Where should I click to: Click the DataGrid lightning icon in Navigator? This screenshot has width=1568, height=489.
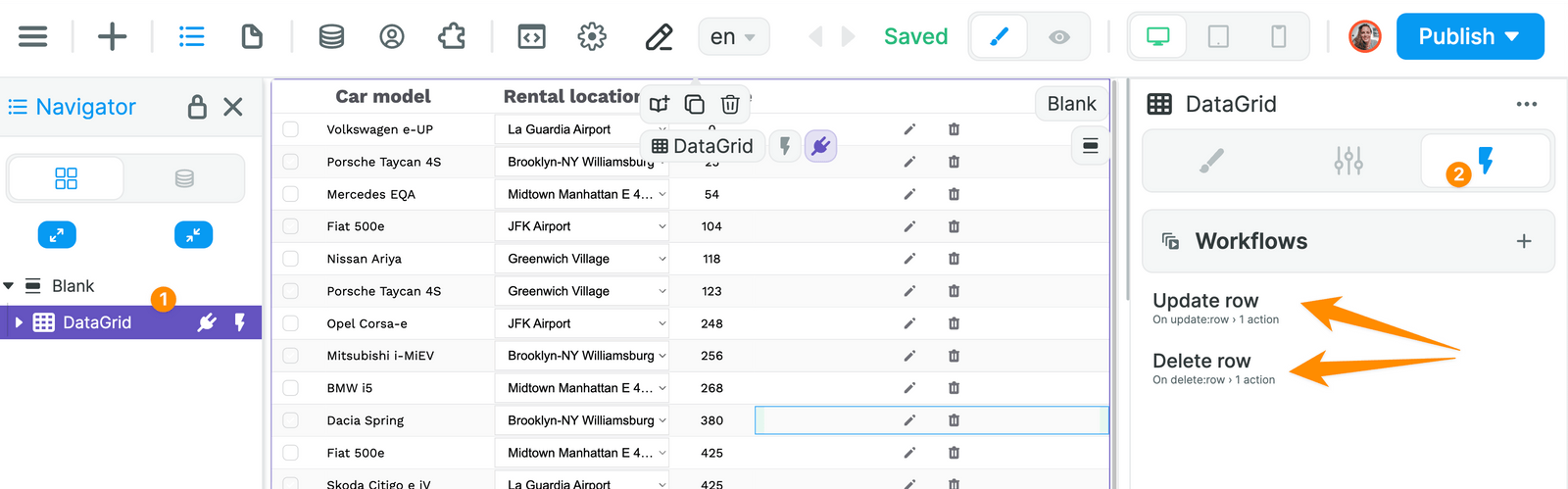(240, 322)
